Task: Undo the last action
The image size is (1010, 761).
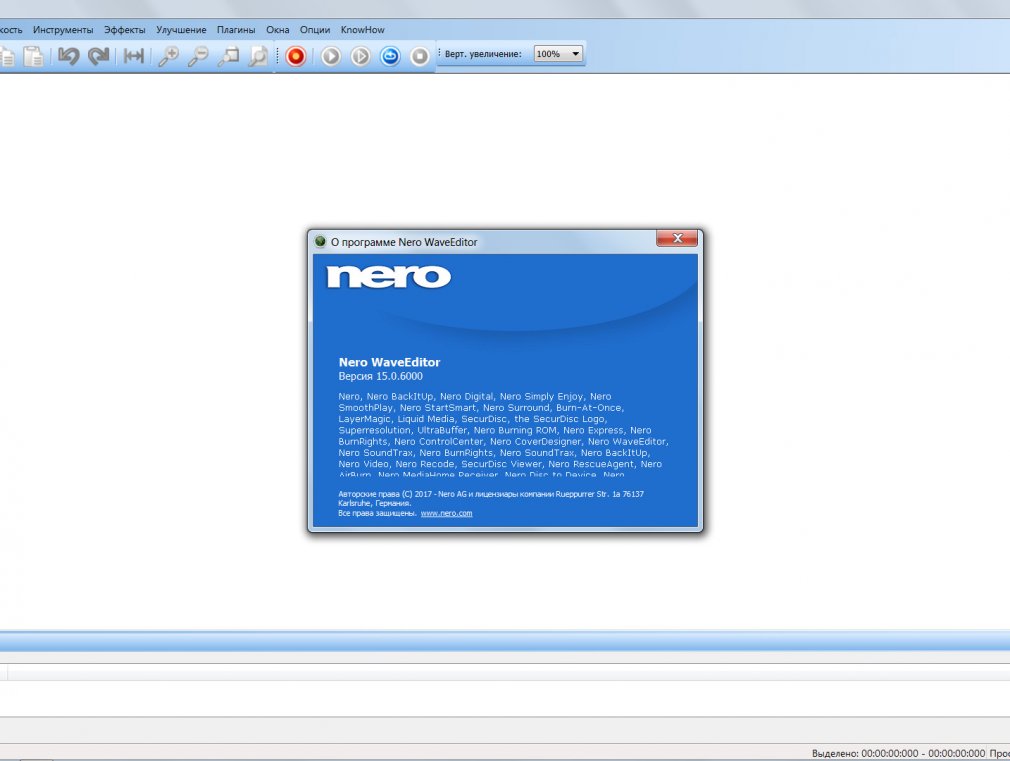Action: coord(68,56)
